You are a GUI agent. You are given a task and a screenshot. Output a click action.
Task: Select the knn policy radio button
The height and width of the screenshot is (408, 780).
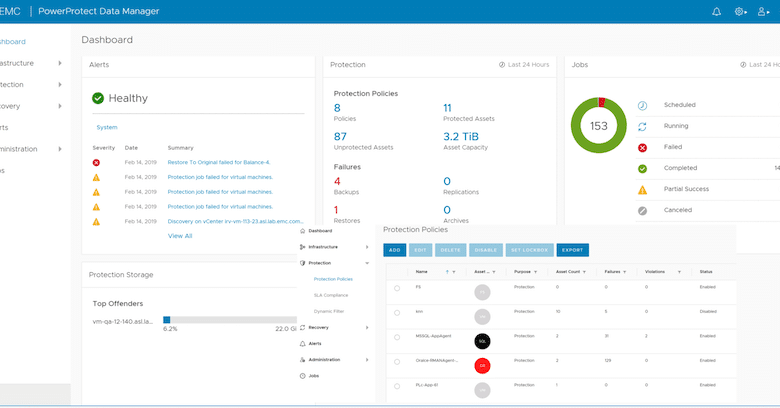(x=397, y=313)
